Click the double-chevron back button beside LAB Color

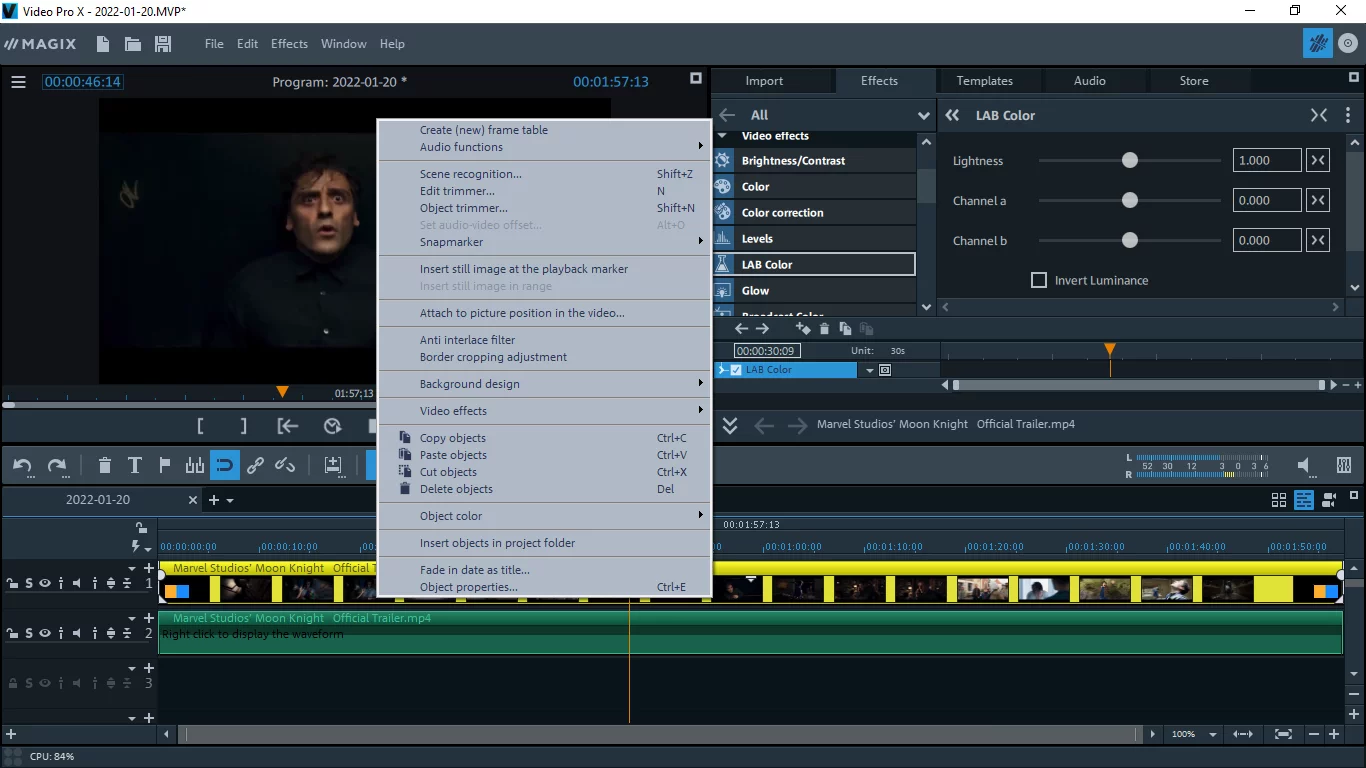click(952, 115)
